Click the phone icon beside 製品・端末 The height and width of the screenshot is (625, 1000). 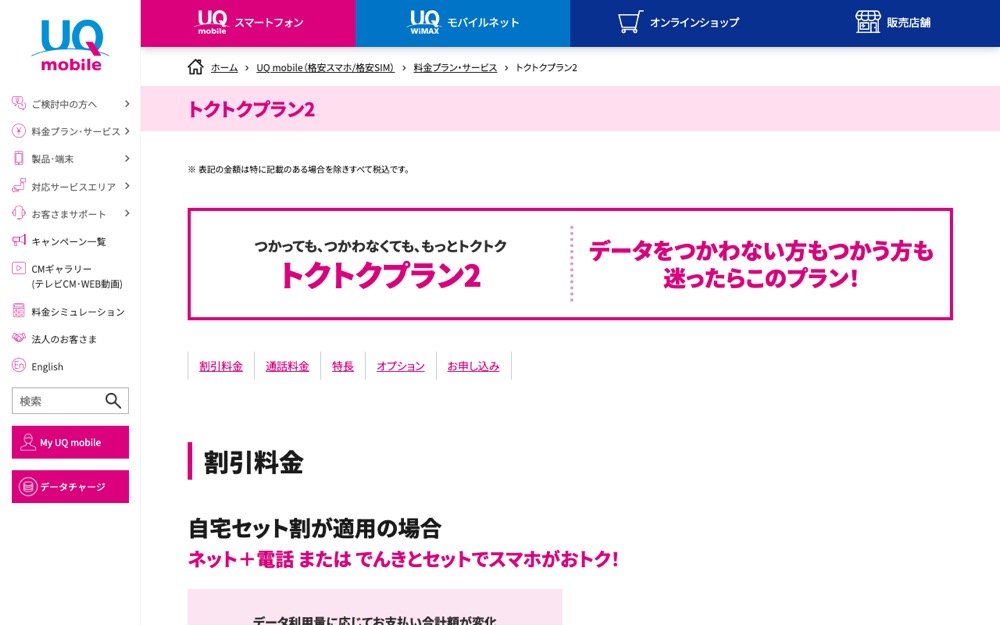pos(18,158)
